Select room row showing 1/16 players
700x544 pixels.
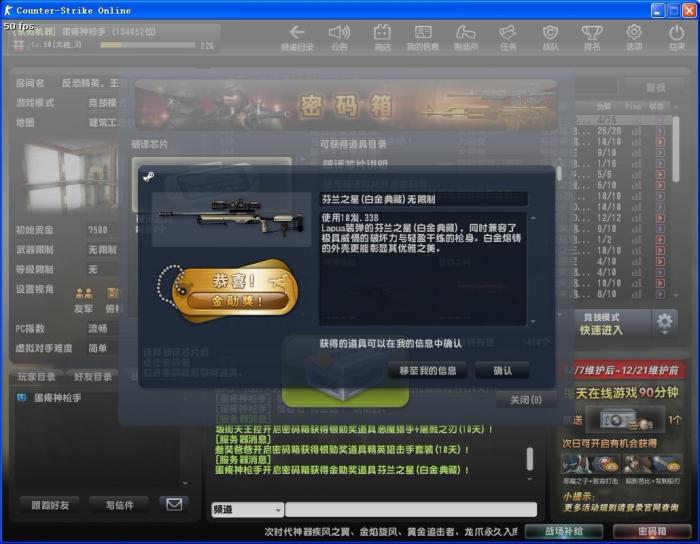click(x=621, y=163)
